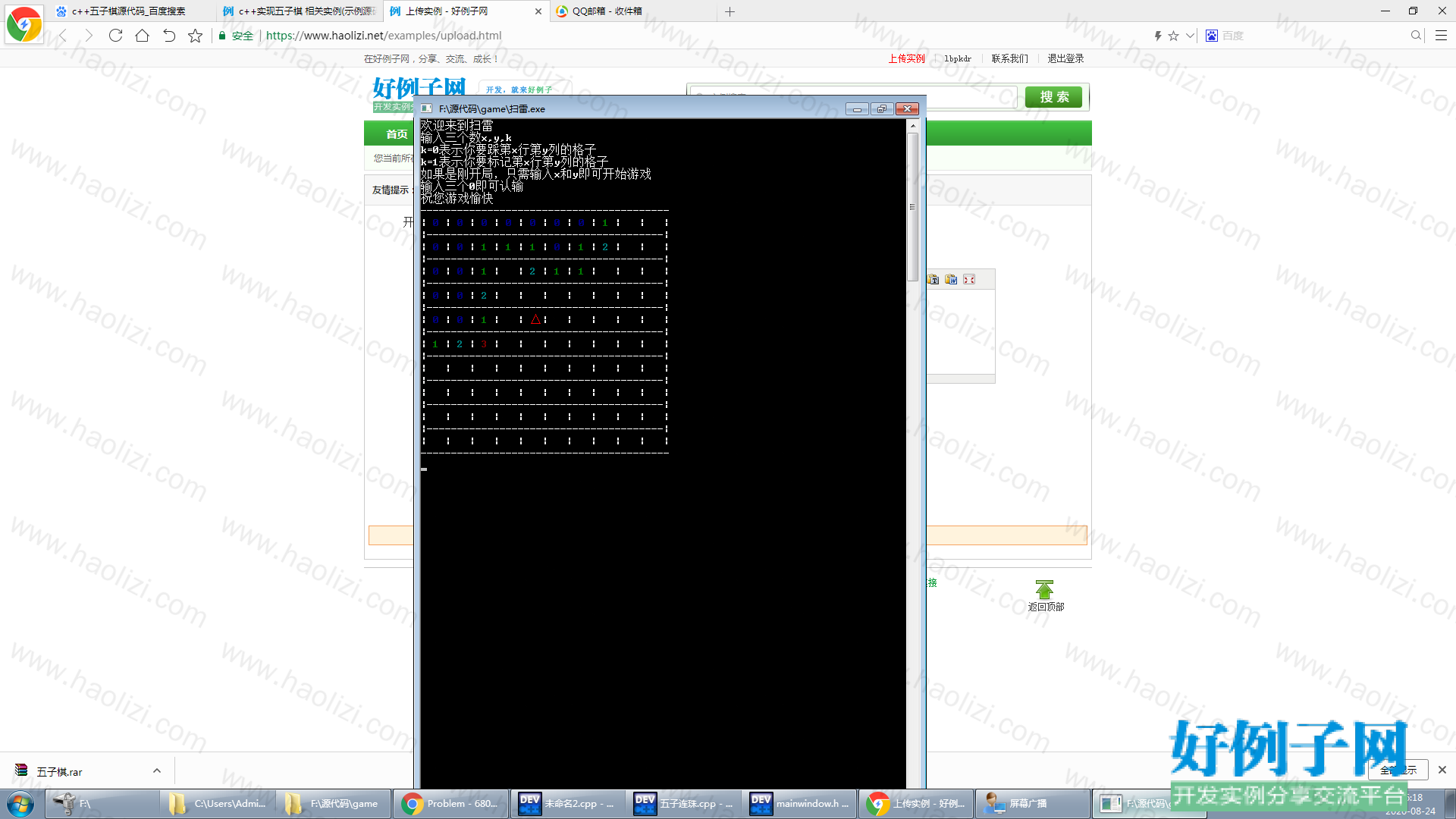Open a new browser tab with plus
Screen dimensions: 1456x819
click(x=730, y=11)
